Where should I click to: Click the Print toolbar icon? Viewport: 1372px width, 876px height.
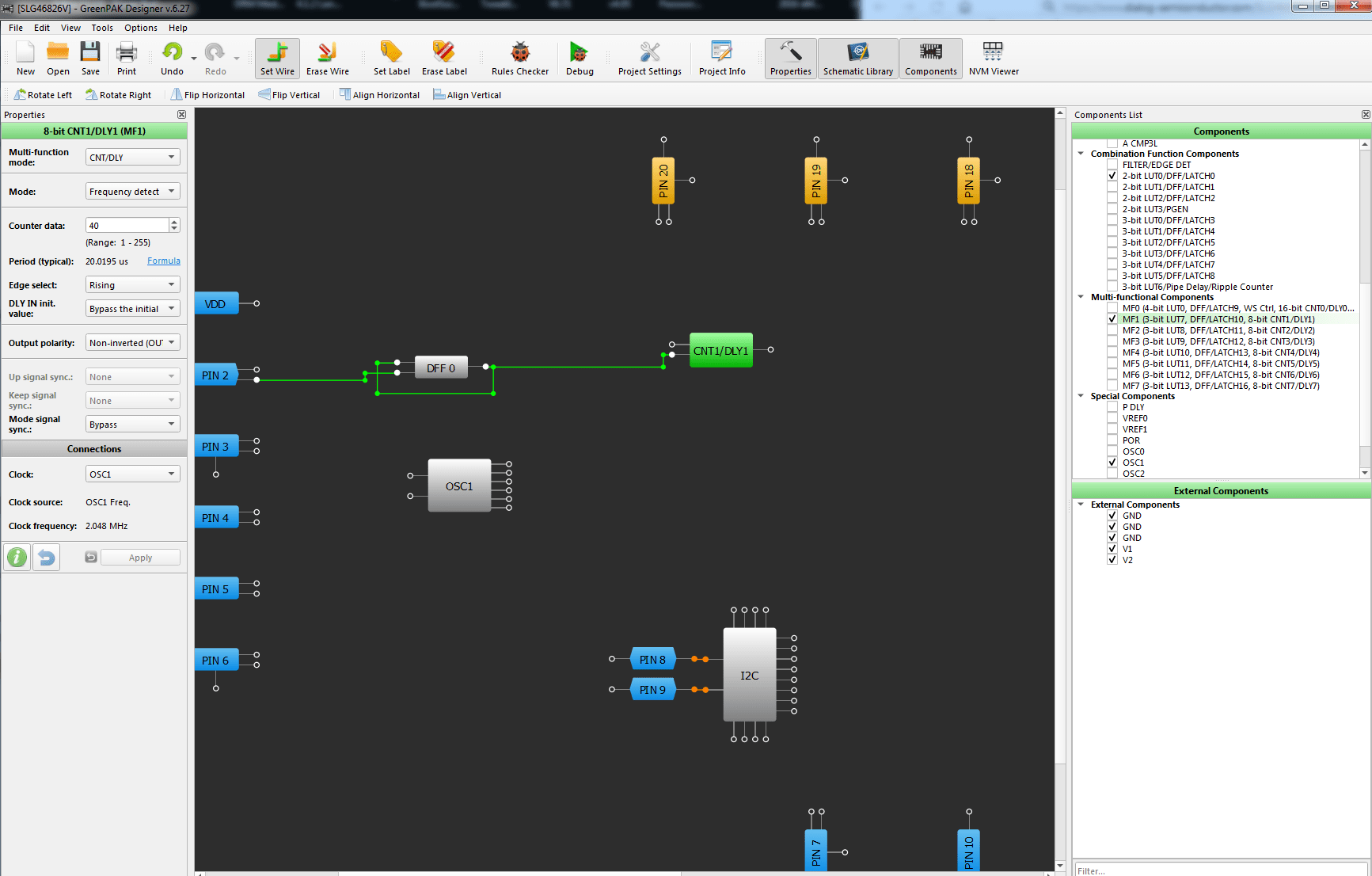[127, 58]
